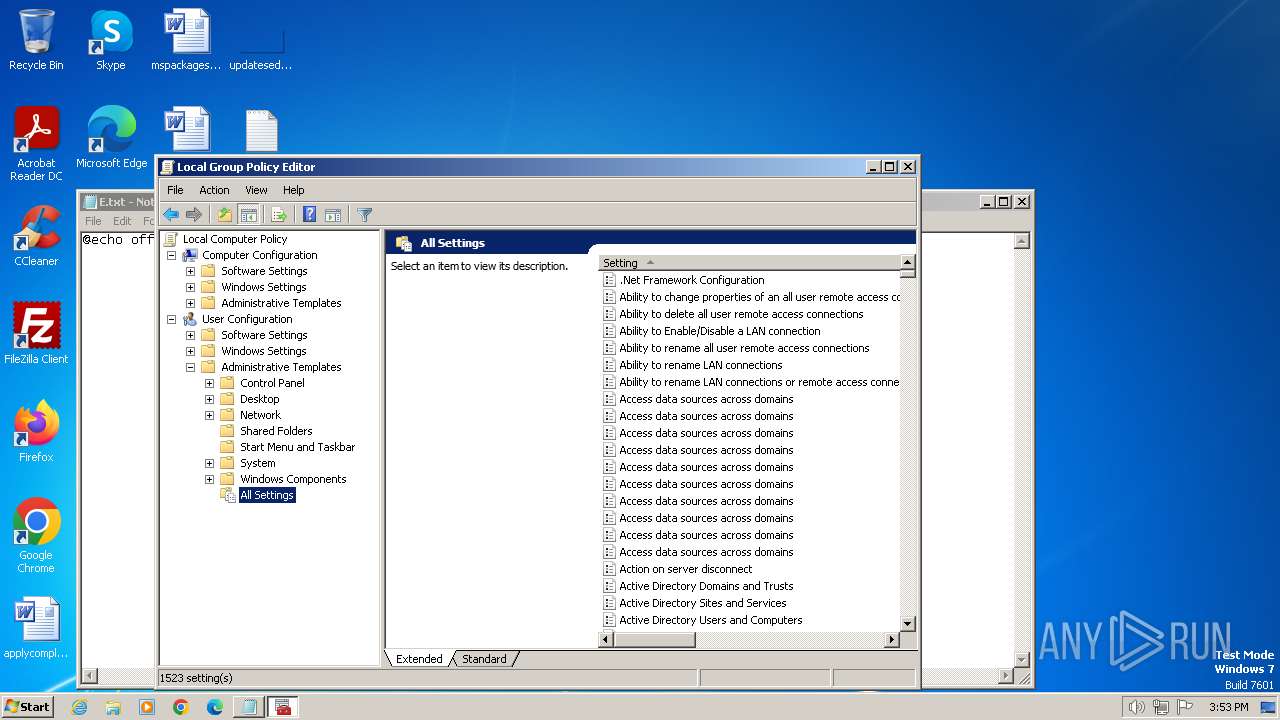The image size is (1280, 720).
Task: Expand Windows Components tree node
Action: (209, 479)
